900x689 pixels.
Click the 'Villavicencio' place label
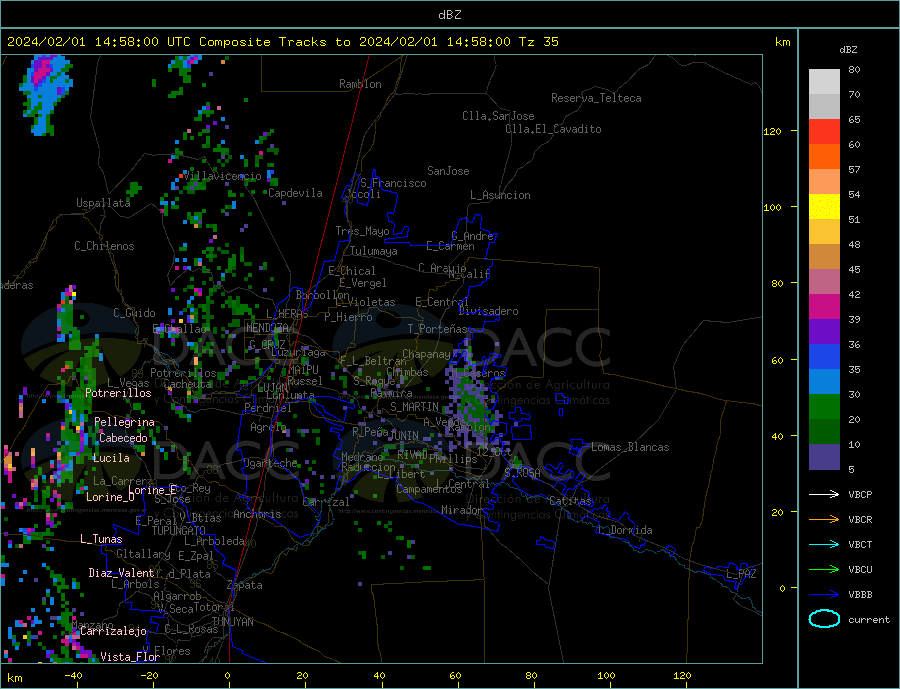(223, 176)
